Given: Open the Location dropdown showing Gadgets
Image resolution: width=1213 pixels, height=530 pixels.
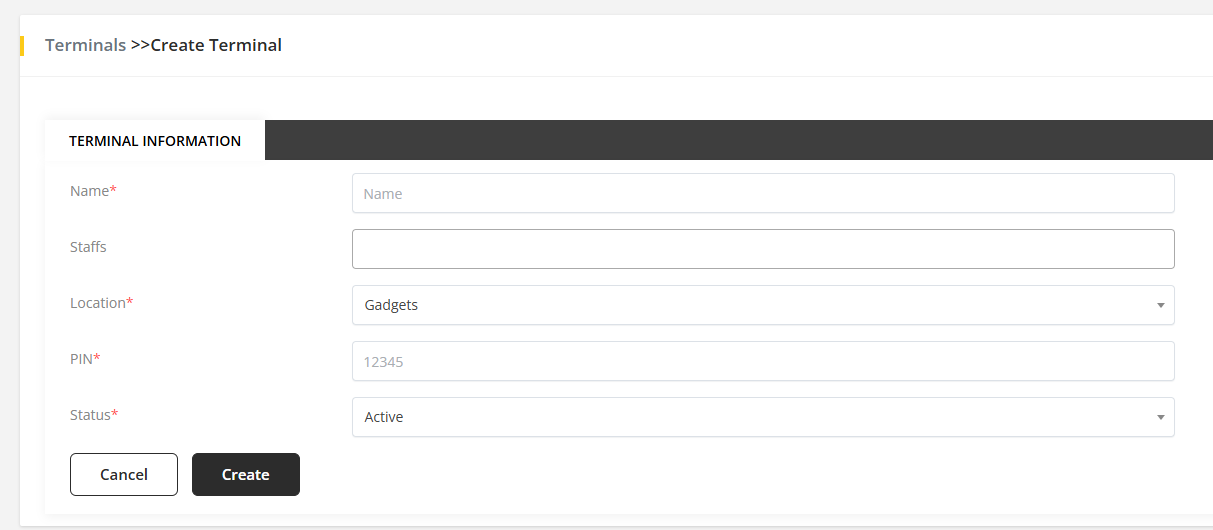Looking at the screenshot, I should click(x=750, y=305).
